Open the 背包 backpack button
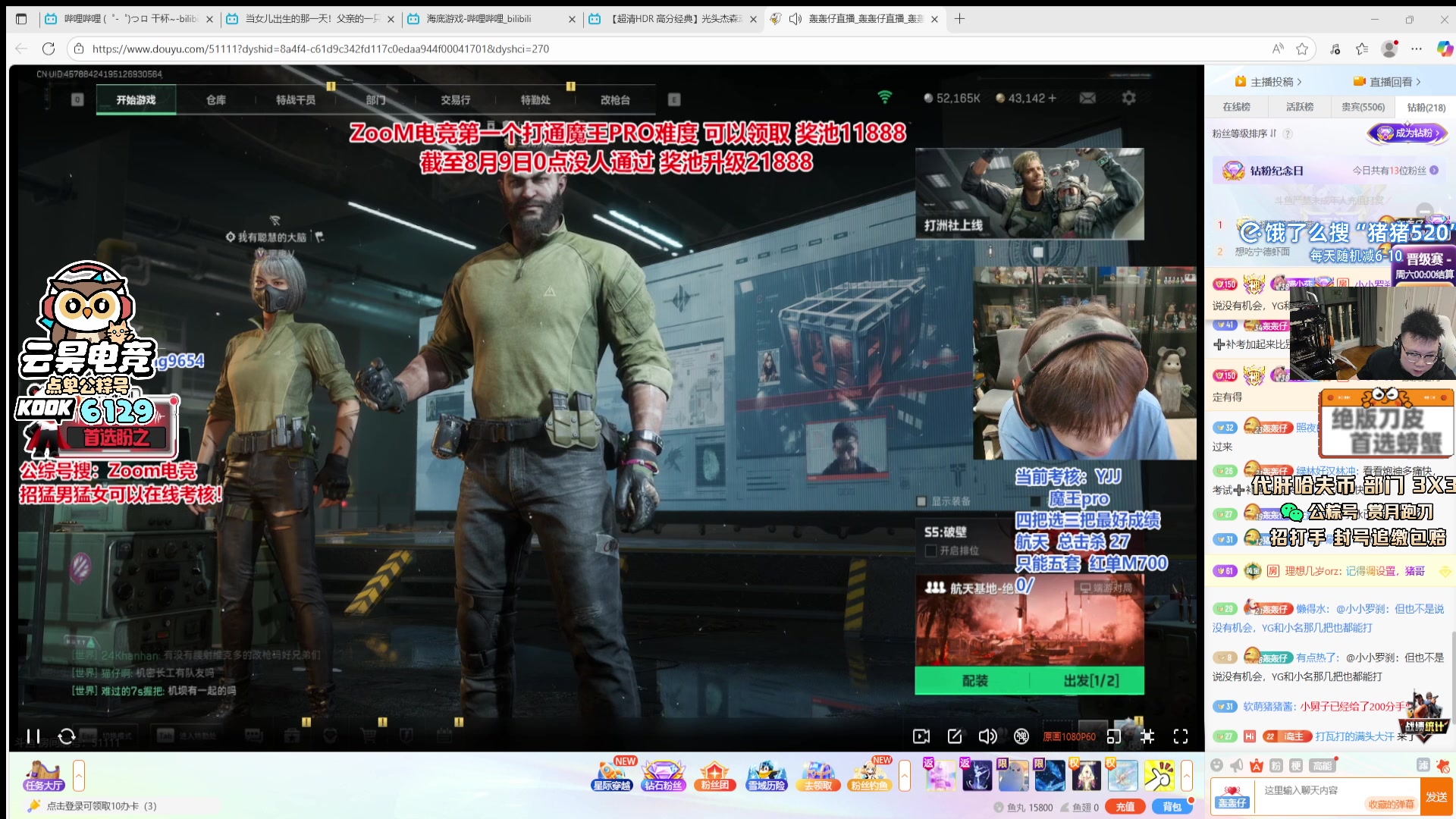 pos(1172,807)
